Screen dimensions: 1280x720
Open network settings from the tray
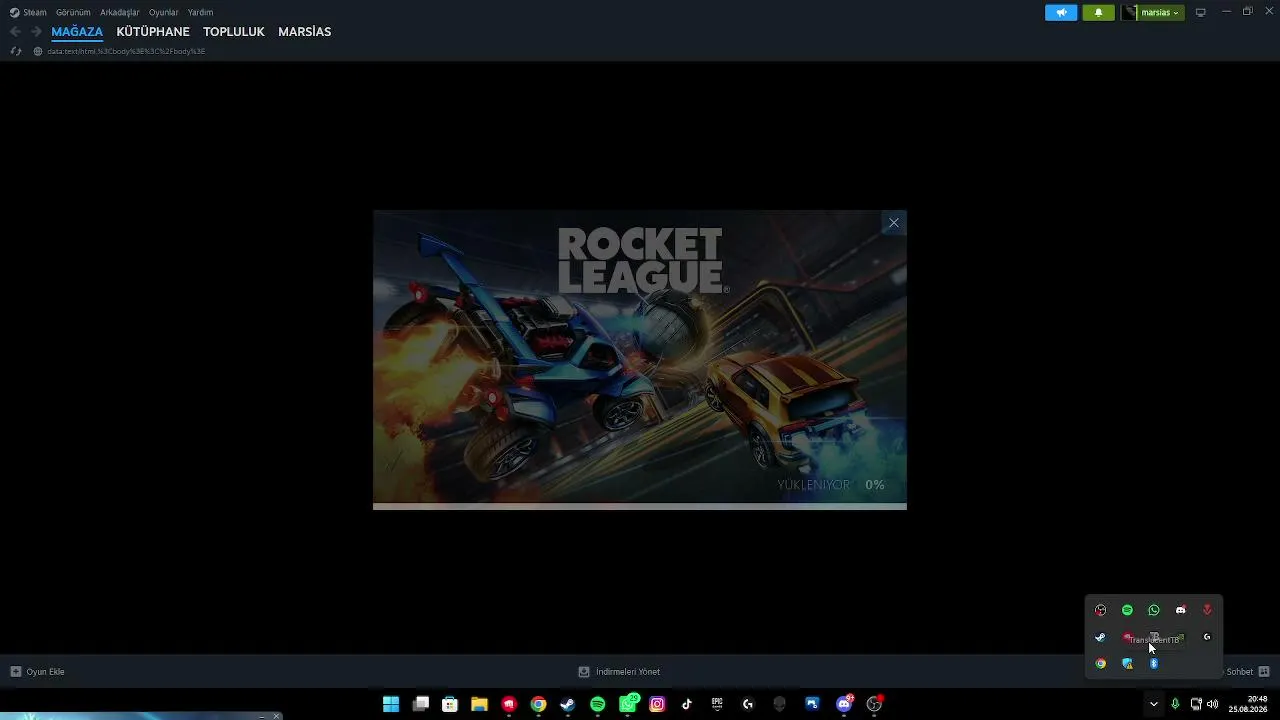[1196, 704]
